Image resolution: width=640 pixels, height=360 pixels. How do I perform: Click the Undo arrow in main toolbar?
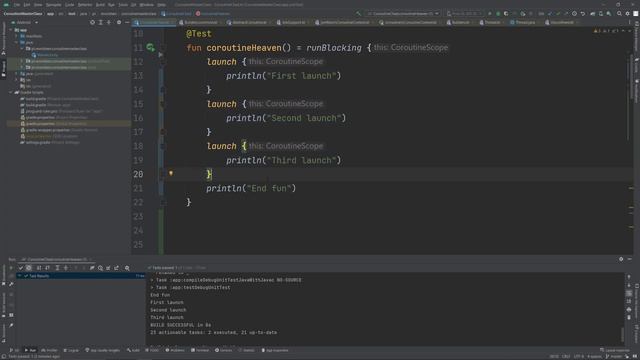point(583,13)
